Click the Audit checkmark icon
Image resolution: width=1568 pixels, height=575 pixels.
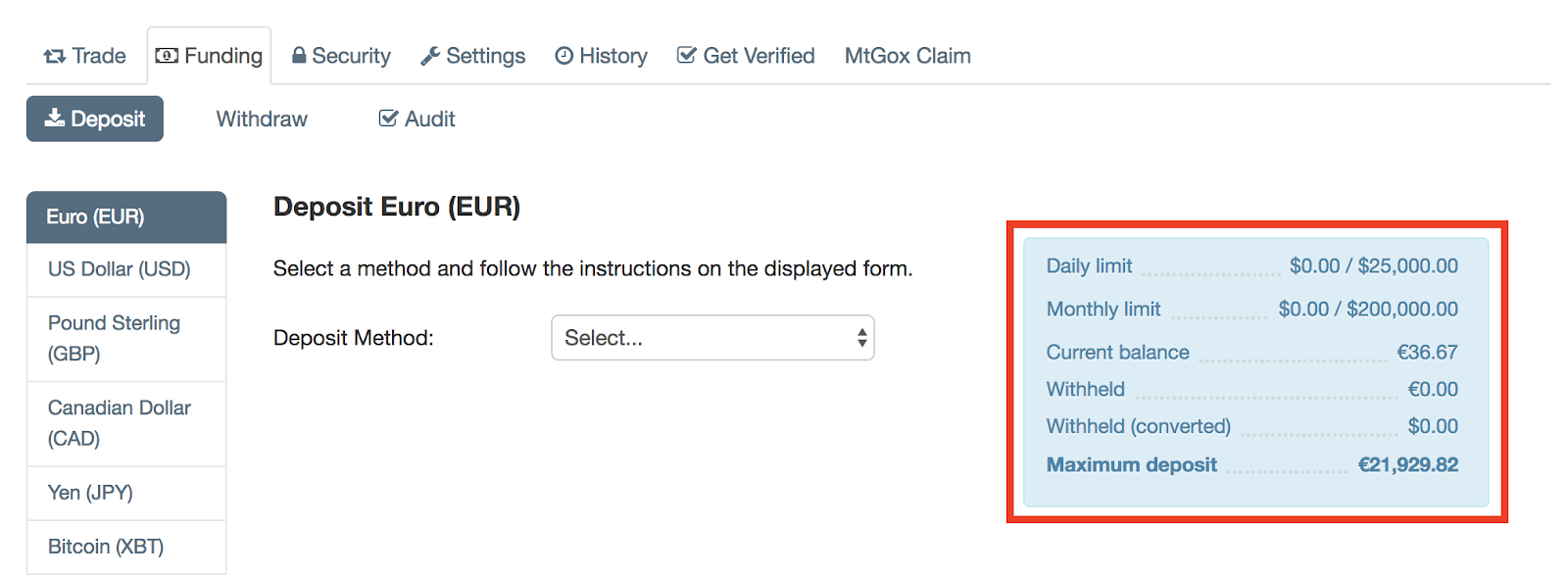[388, 119]
